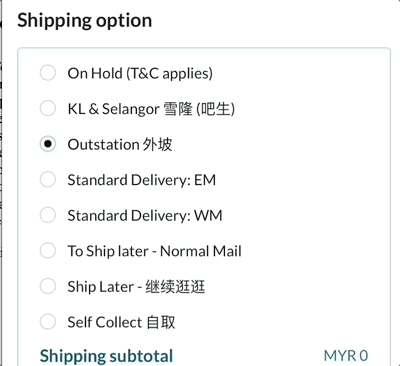400x366 pixels.
Task: Click the Shipping subtotal label
Action: point(106,356)
